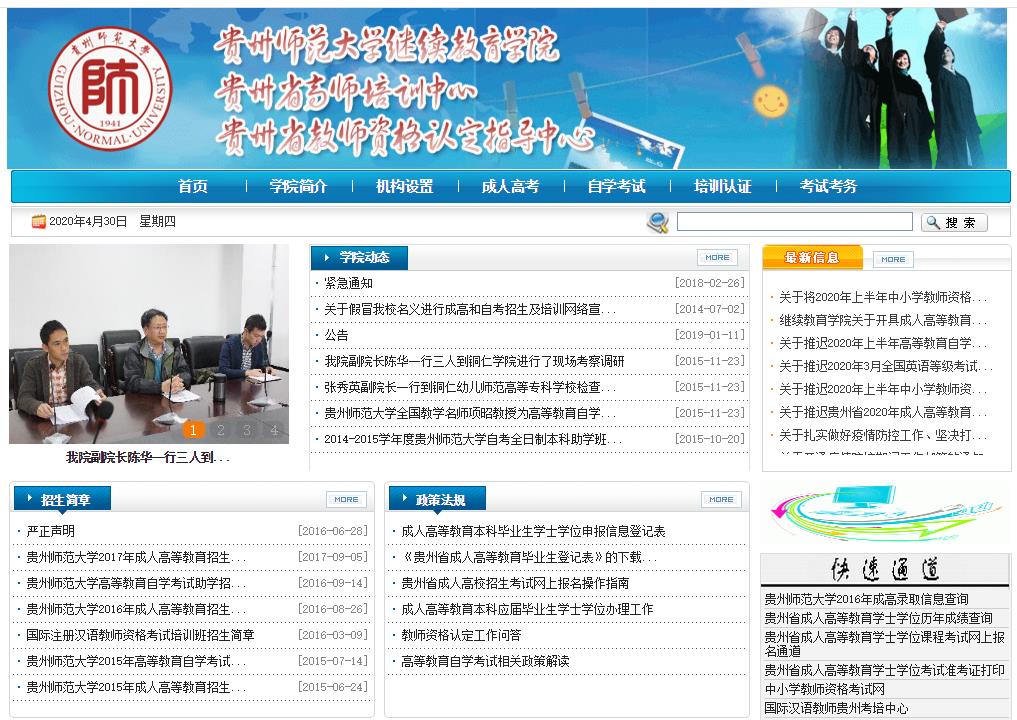Click the calendar icon next to date

(38, 222)
